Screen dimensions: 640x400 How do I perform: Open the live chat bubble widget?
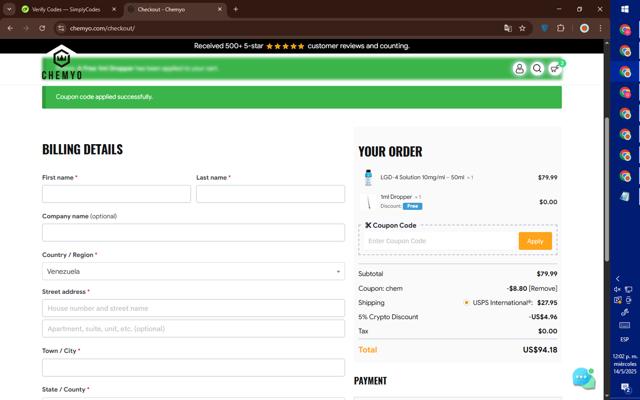[x=584, y=378]
